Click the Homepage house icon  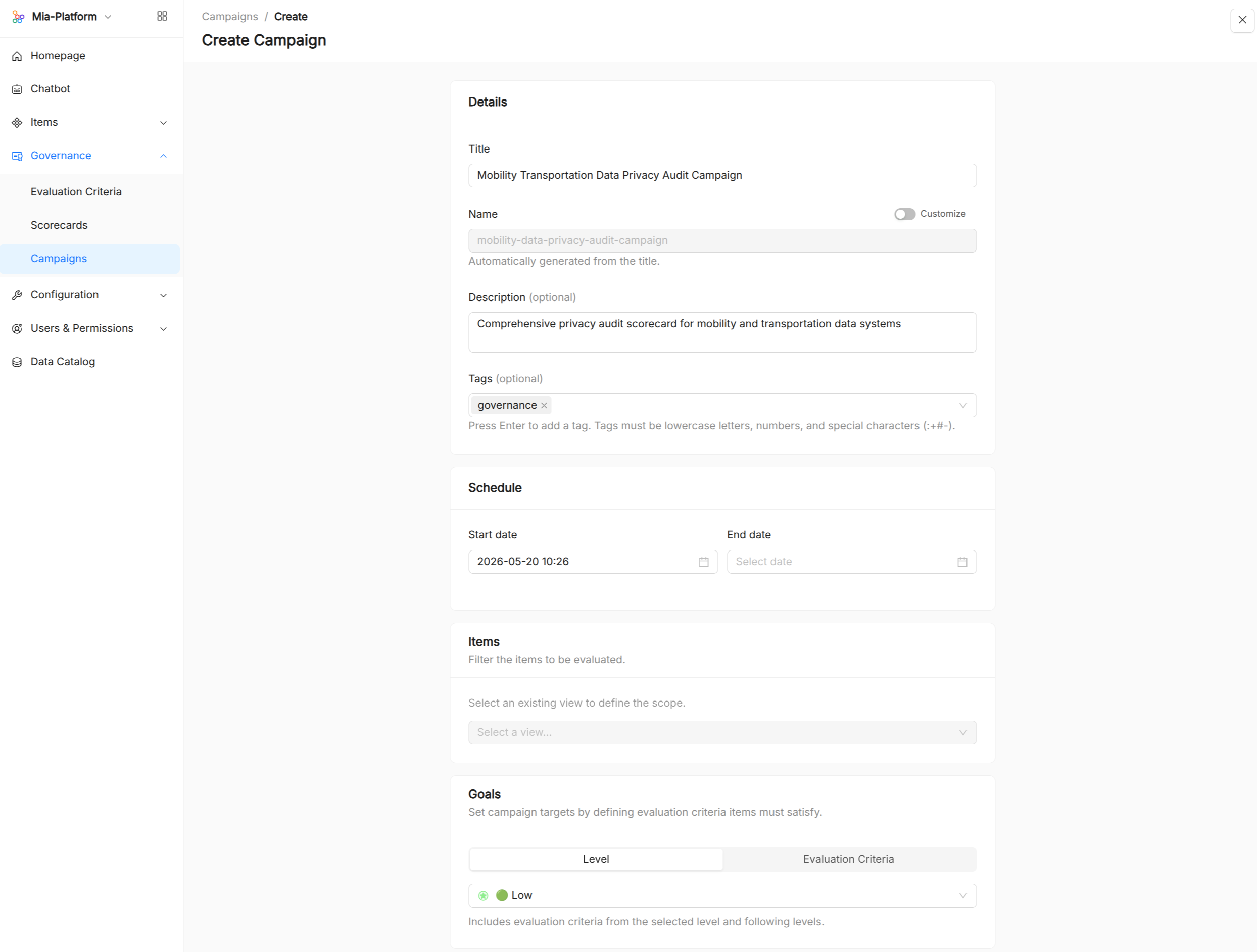17,56
